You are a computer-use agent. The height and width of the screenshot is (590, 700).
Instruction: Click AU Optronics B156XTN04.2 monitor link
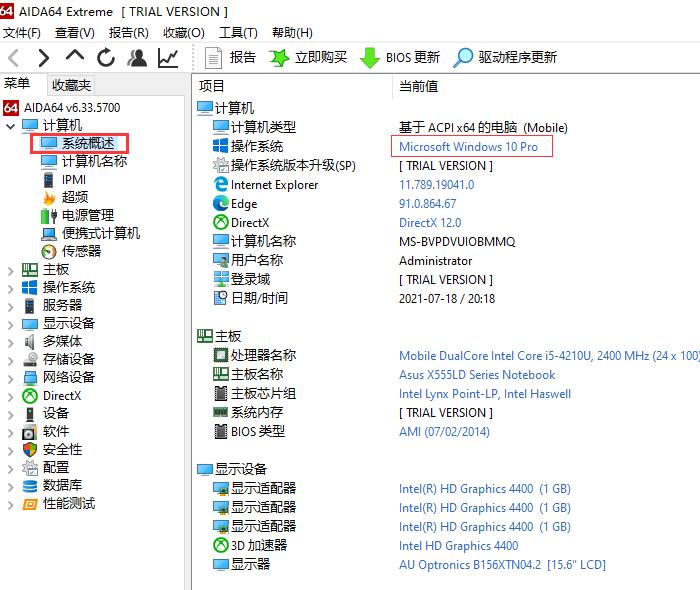502,565
